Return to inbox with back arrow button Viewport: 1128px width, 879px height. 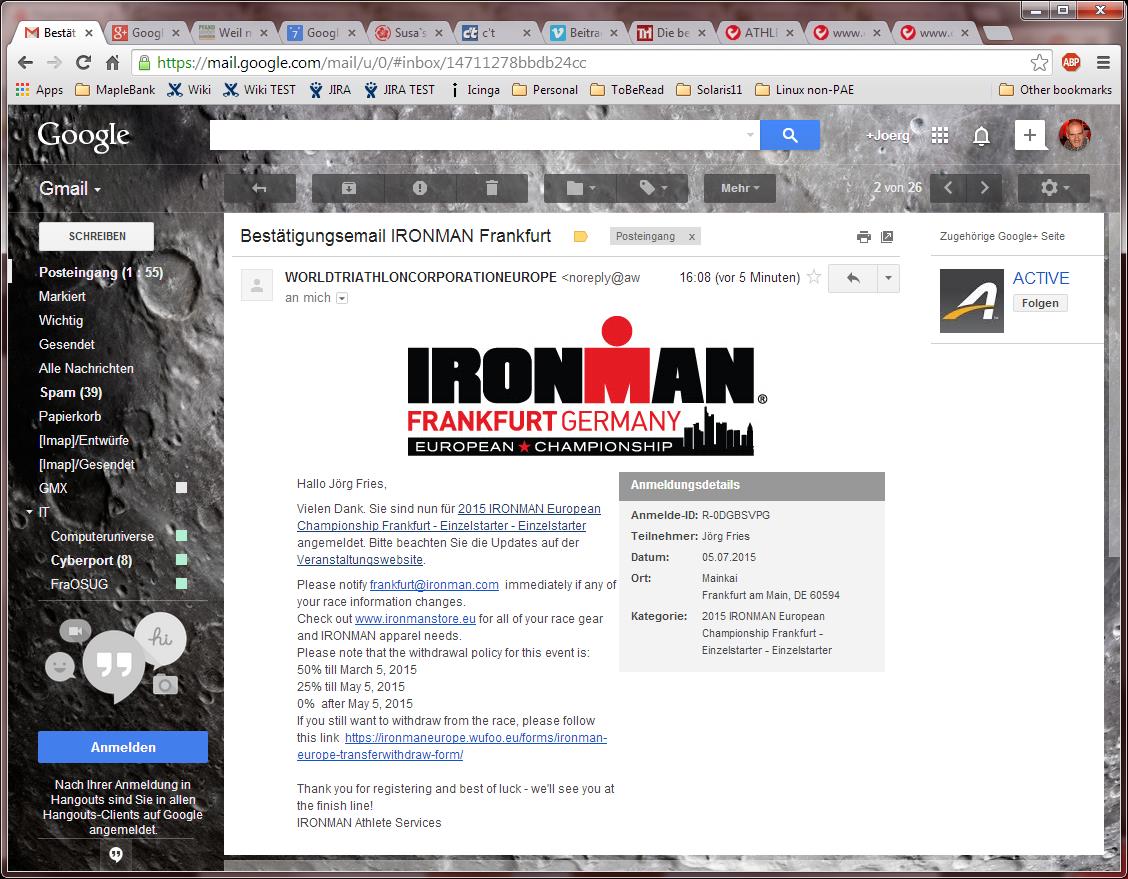pyautogui.click(x=260, y=188)
